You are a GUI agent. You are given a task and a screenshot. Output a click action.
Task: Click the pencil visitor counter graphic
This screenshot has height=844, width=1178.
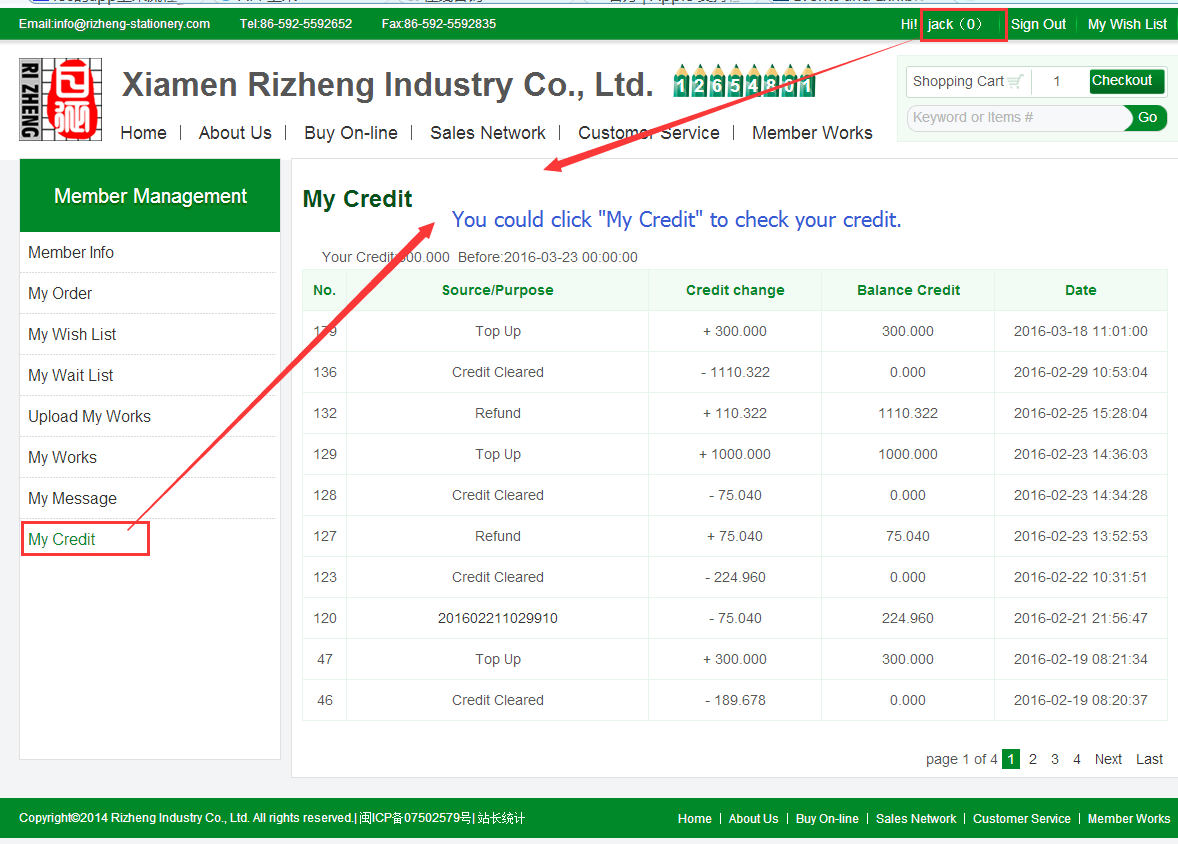745,83
